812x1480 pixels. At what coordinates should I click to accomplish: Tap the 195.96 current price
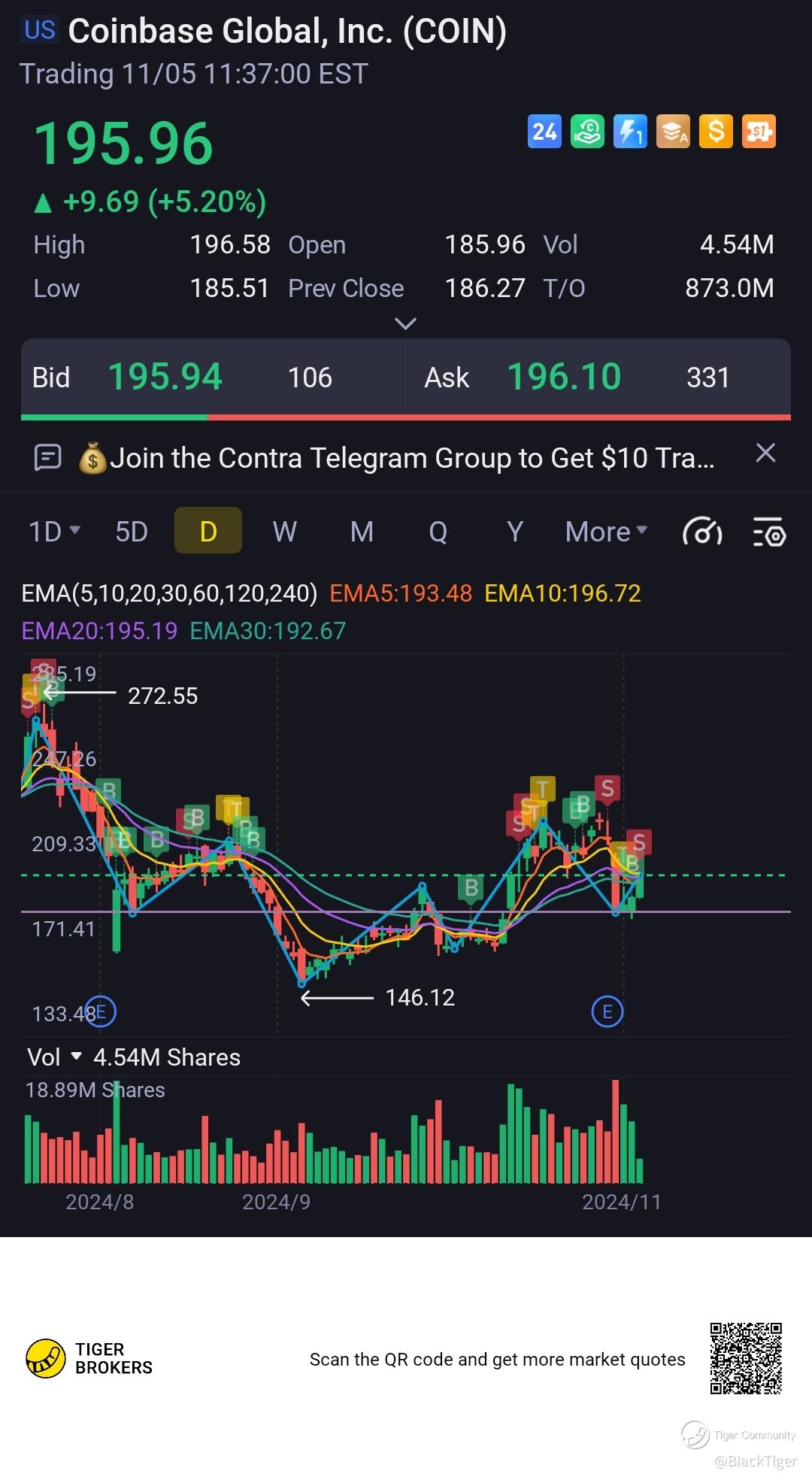pyautogui.click(x=124, y=143)
